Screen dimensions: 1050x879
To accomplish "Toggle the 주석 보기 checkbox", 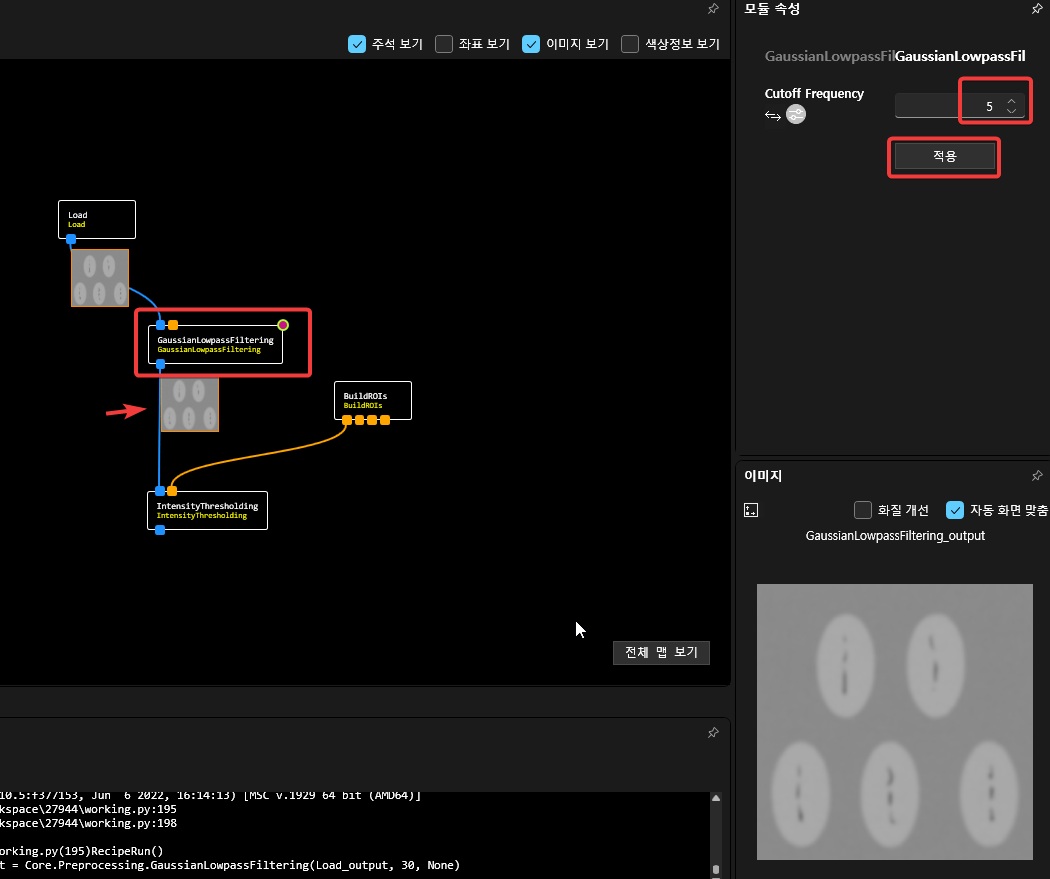I will coord(357,44).
